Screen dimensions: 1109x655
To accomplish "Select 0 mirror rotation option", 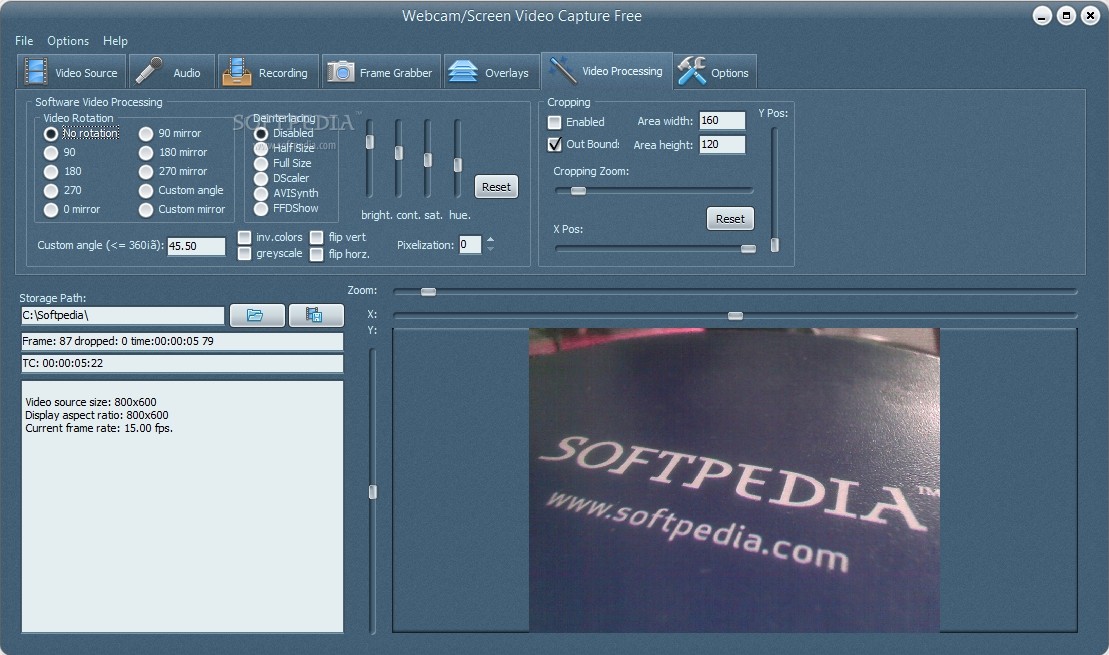I will pos(51,209).
